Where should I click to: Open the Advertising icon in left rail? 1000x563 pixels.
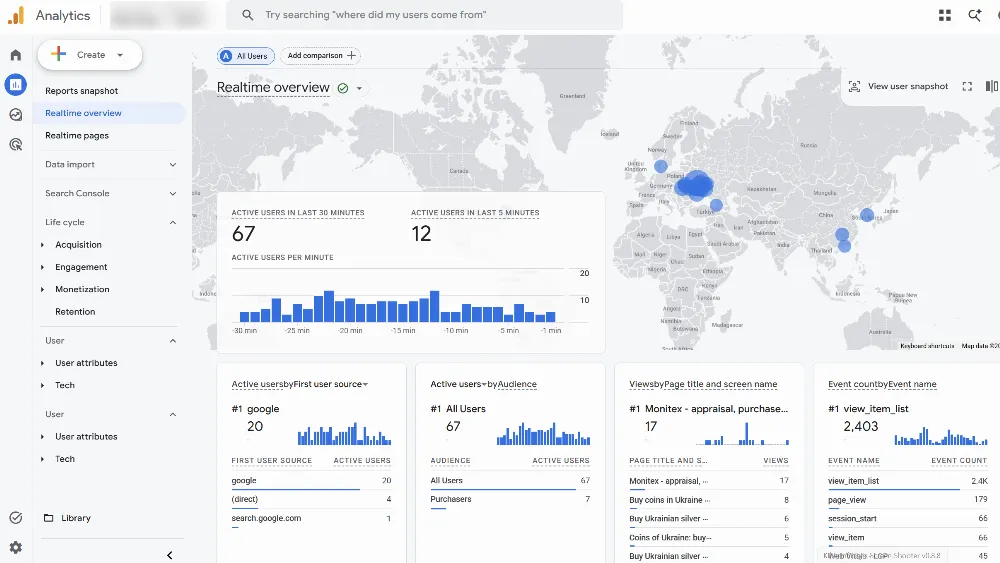point(16,145)
